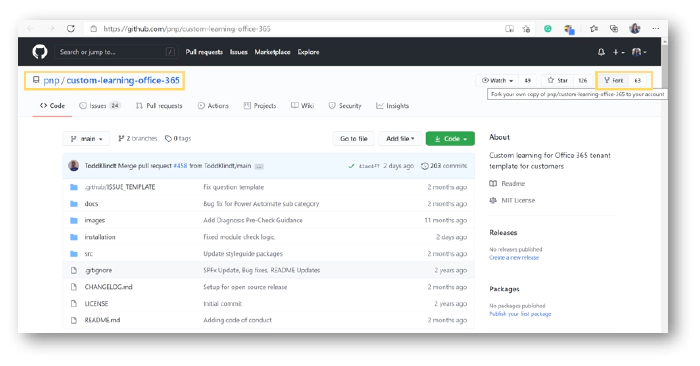
Task: Click Publish your first package link
Action: pos(520,314)
